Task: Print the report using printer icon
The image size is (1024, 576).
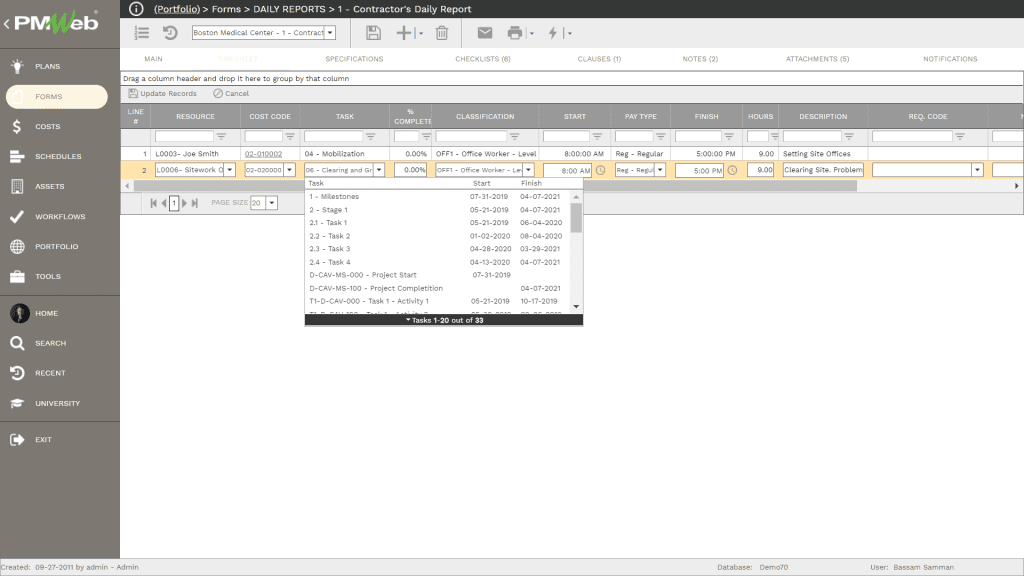Action: 515,33
